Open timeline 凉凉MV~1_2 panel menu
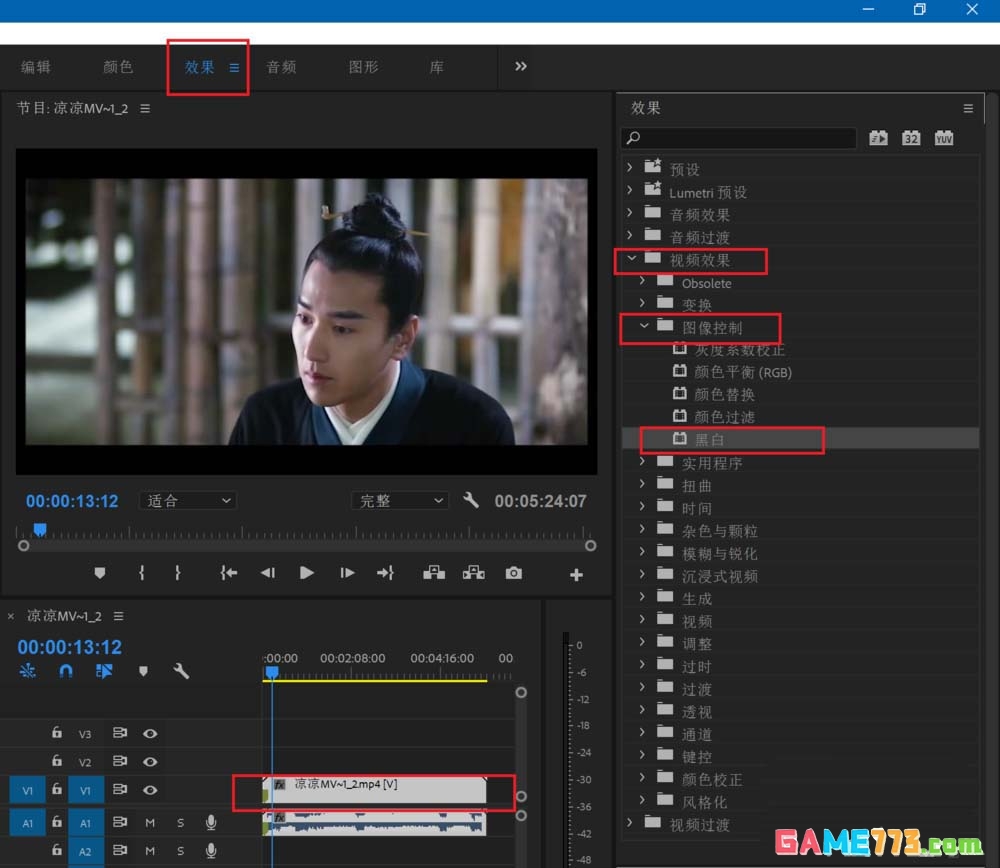Viewport: 1000px width, 868px height. pyautogui.click(x=119, y=616)
